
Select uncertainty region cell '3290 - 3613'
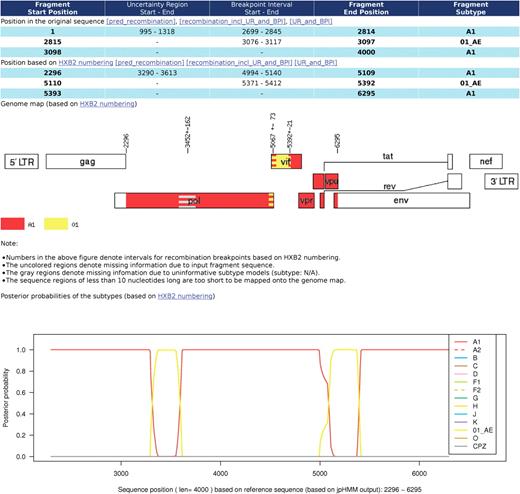(157, 73)
